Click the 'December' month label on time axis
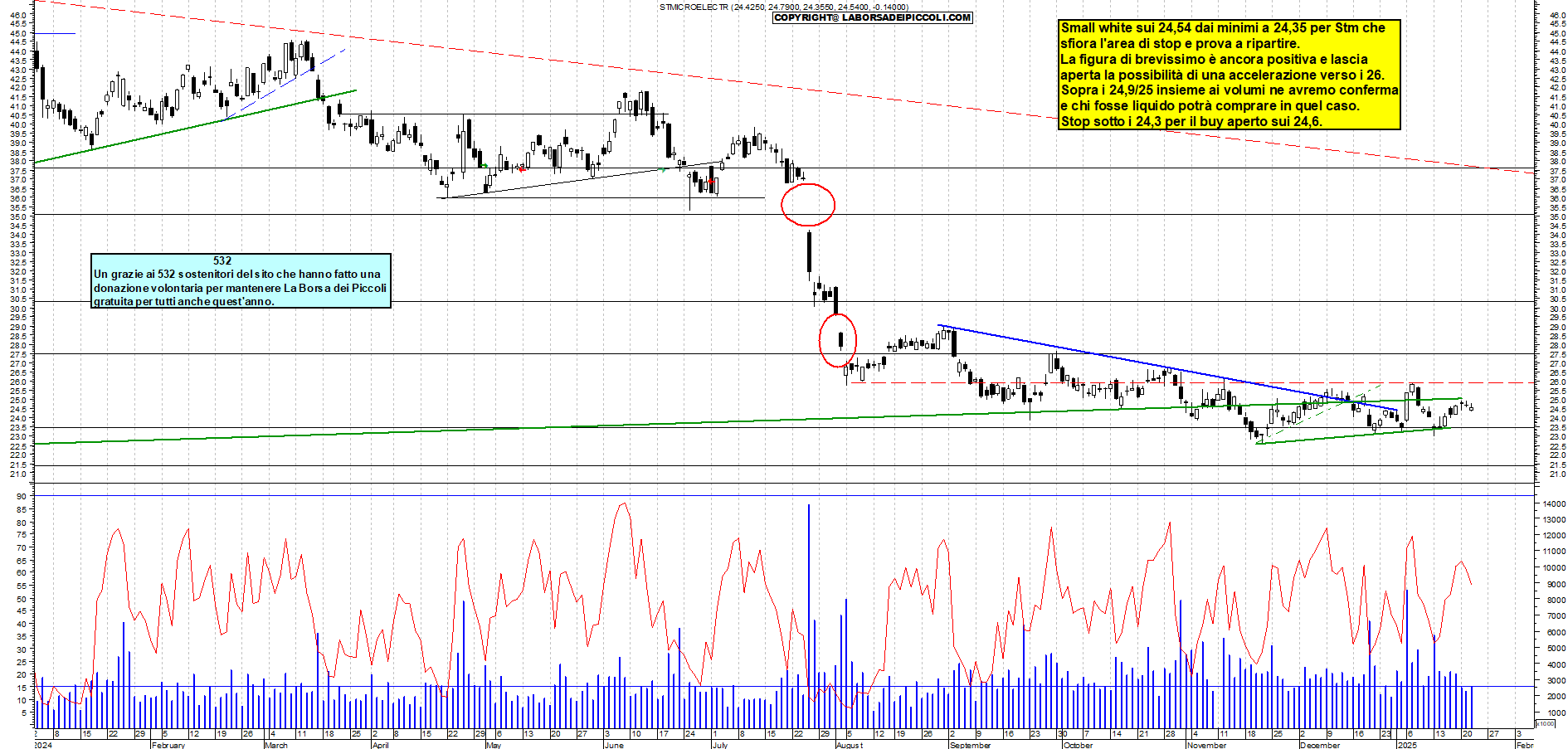This screenshot has height=749, width=1568. coord(1320,745)
